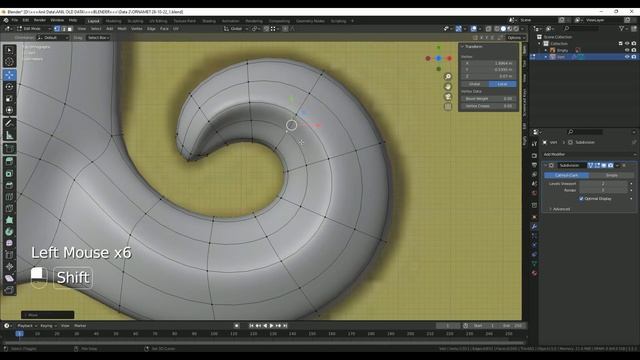Set Levels Viewport value field
Image resolution: width=640 pixels, height=360 pixels.
604,184
